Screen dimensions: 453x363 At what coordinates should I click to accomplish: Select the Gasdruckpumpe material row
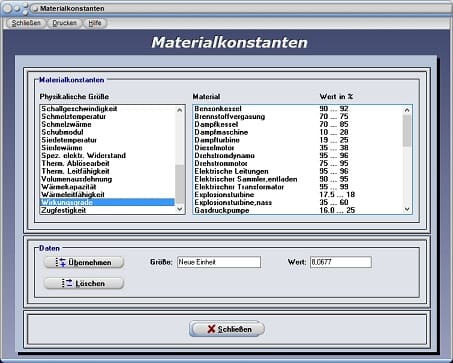(298, 210)
